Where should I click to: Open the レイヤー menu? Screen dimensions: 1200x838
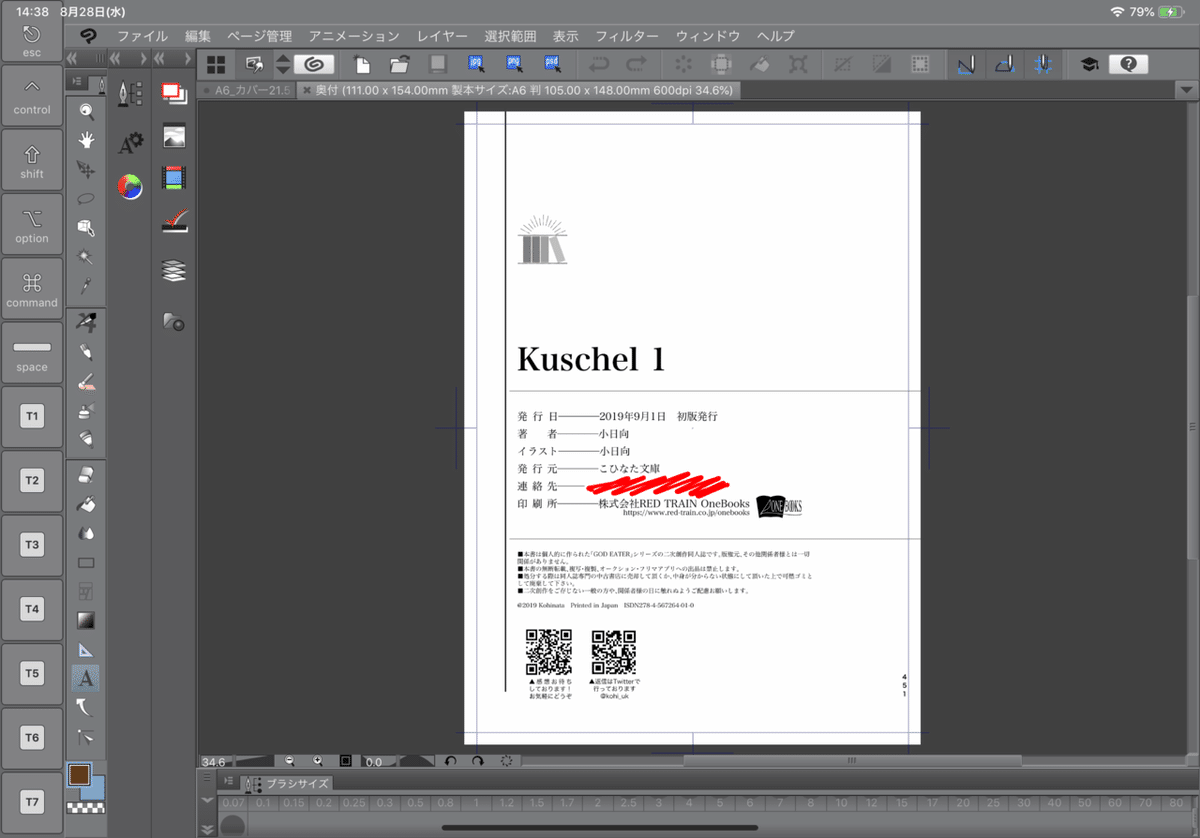442,36
